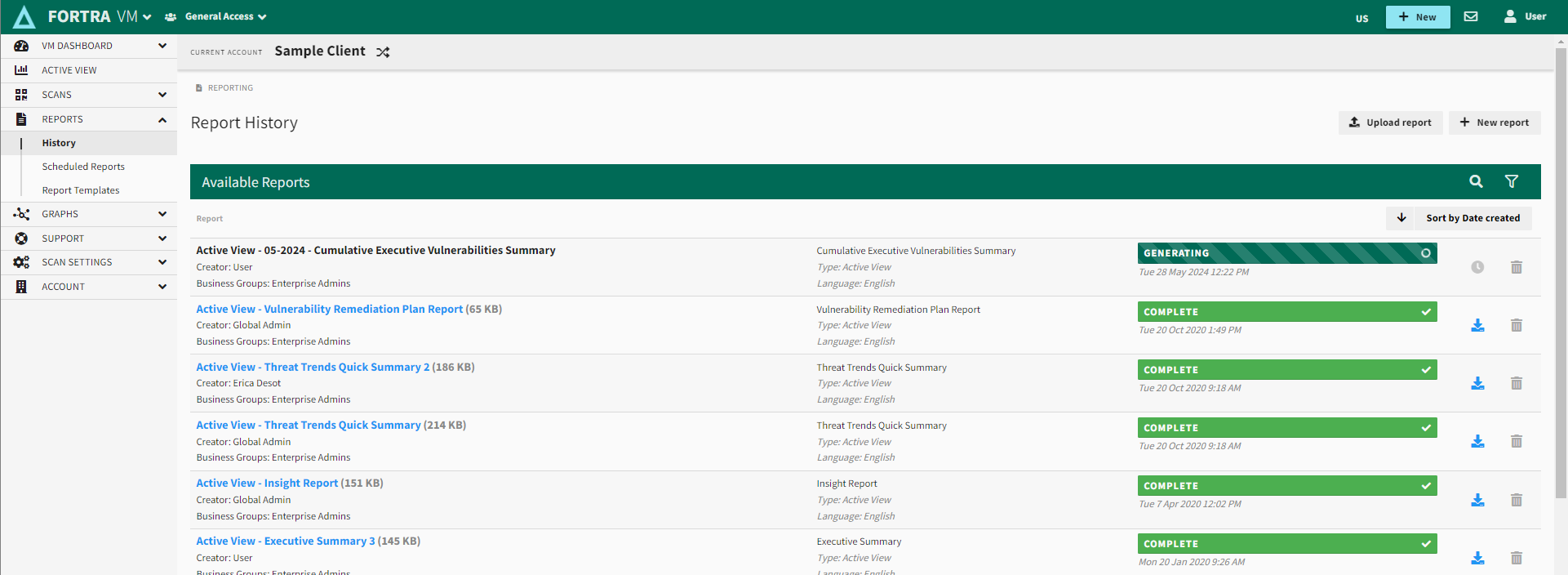Image resolution: width=1568 pixels, height=575 pixels.
Task: Download the Insight Report file
Action: [x=1477, y=500]
